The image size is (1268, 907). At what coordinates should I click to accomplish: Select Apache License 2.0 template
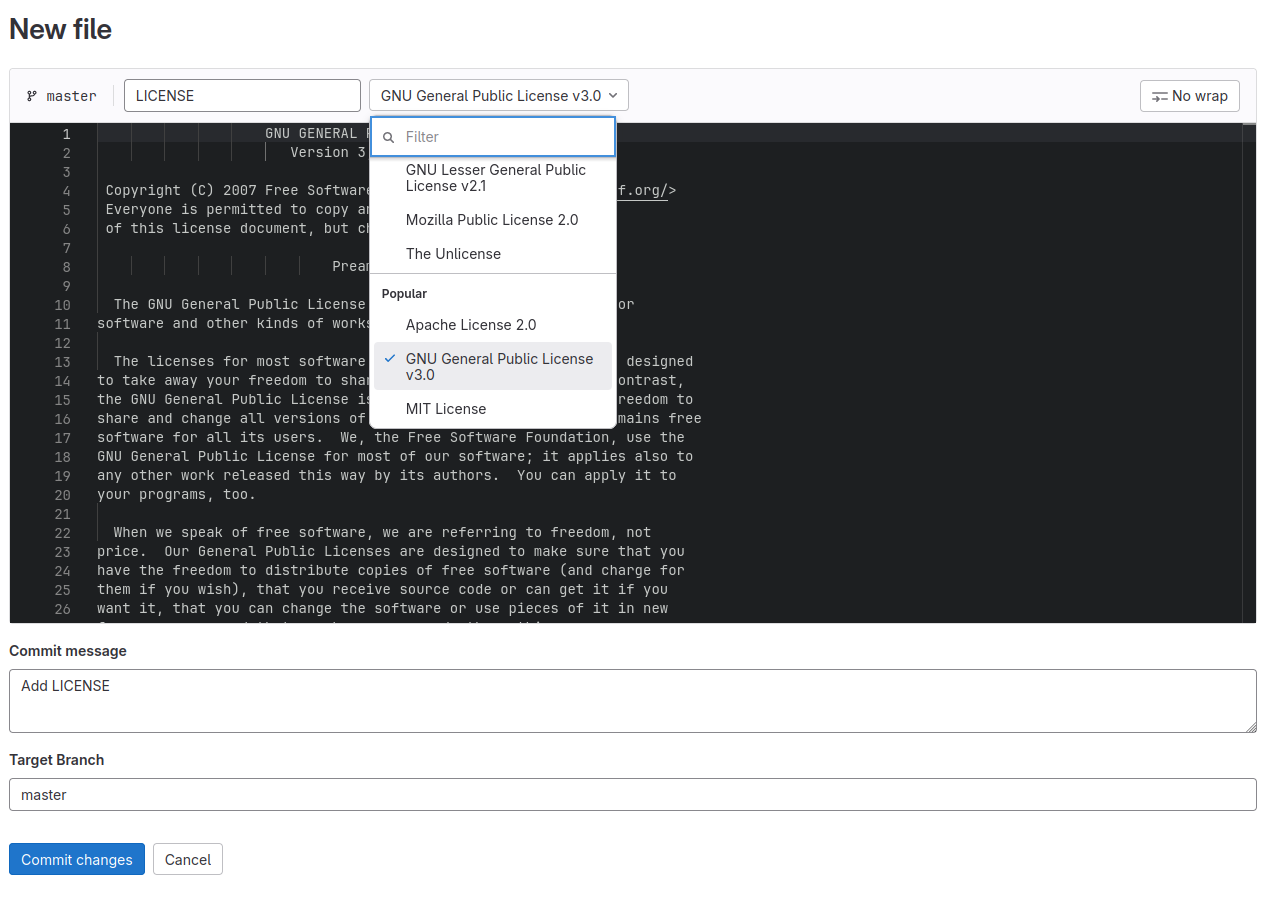470,325
